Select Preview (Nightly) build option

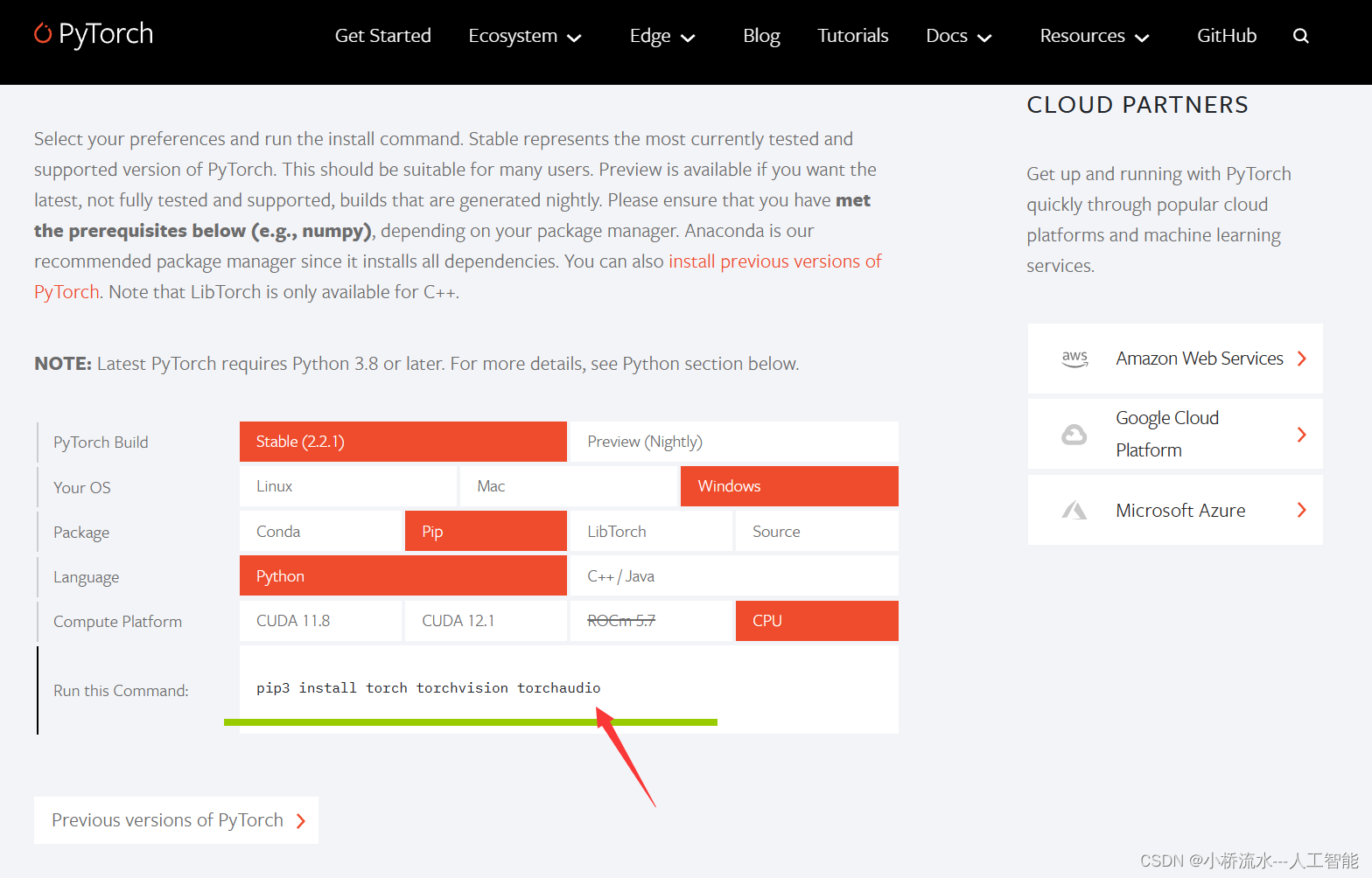734,442
